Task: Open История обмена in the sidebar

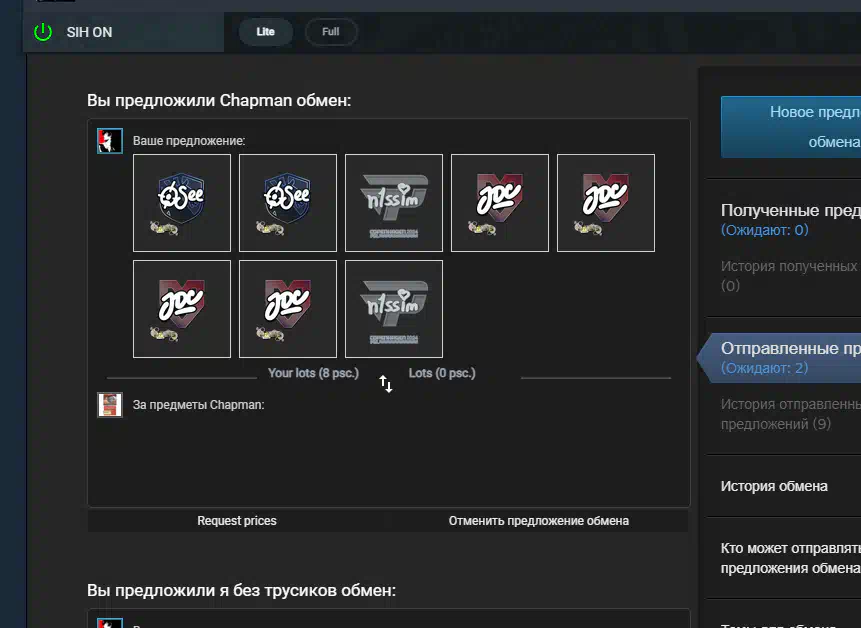Action: [774, 486]
